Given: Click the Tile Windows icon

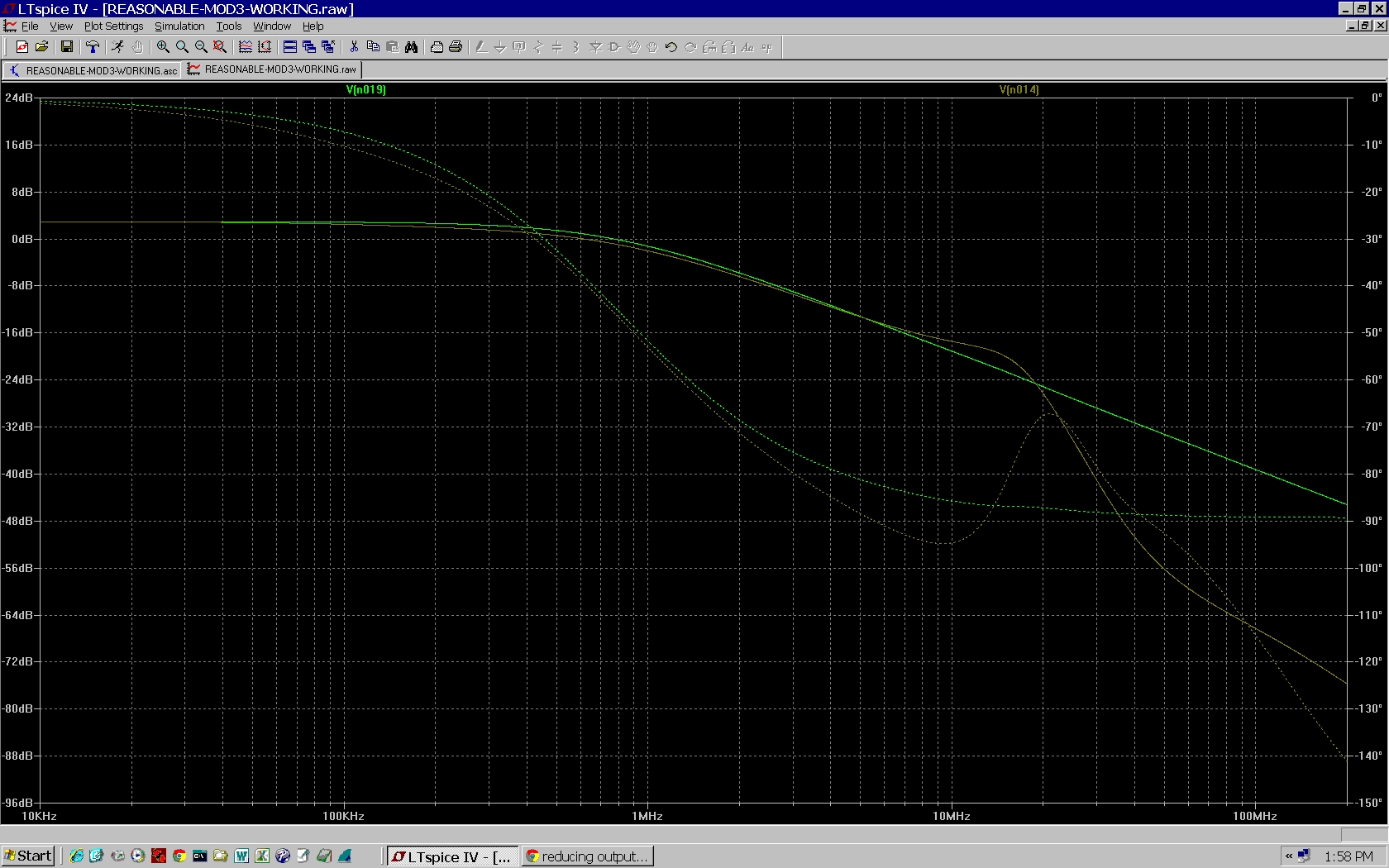Looking at the screenshot, I should (290, 47).
